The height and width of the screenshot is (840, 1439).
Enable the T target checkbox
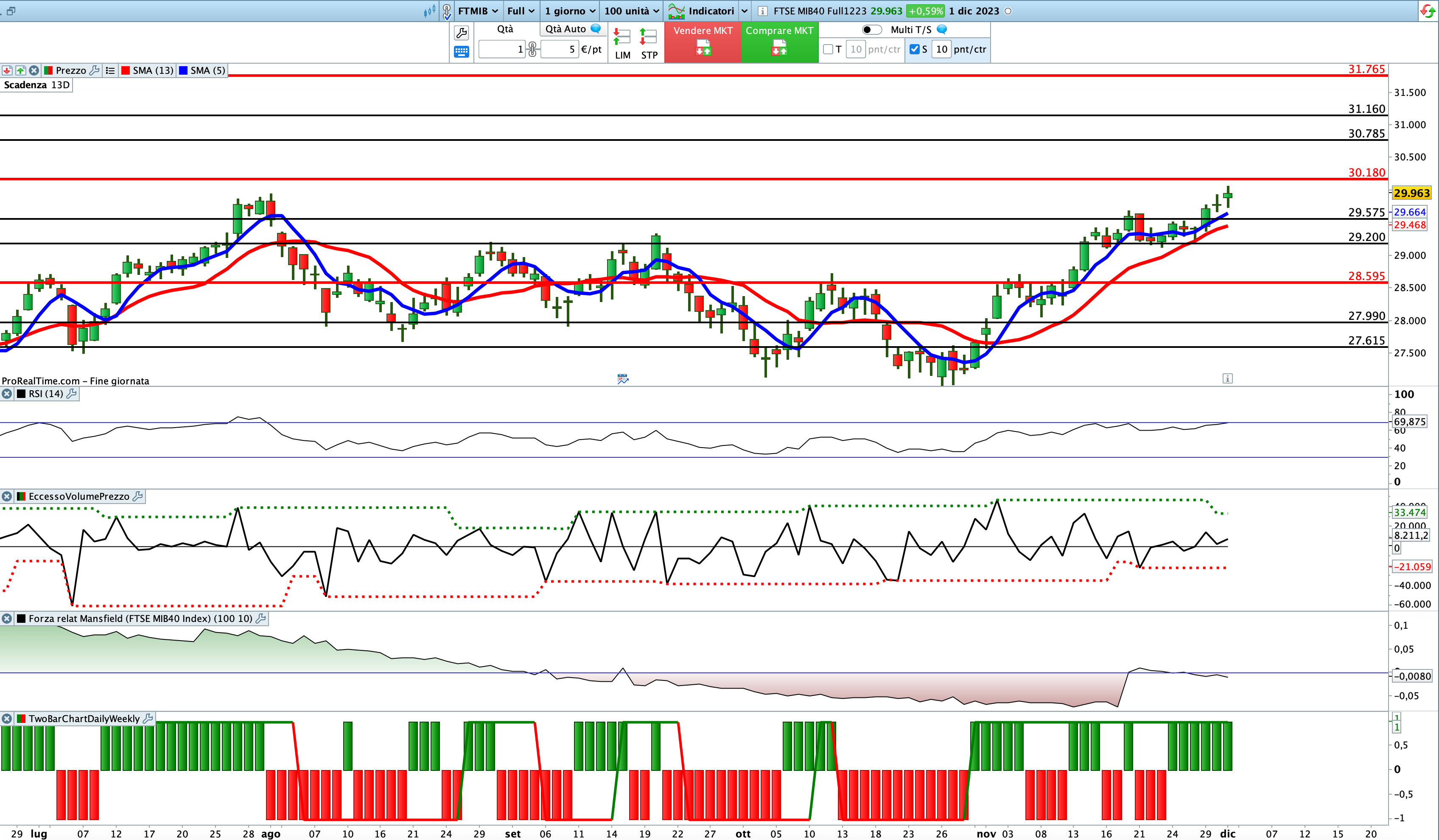828,50
